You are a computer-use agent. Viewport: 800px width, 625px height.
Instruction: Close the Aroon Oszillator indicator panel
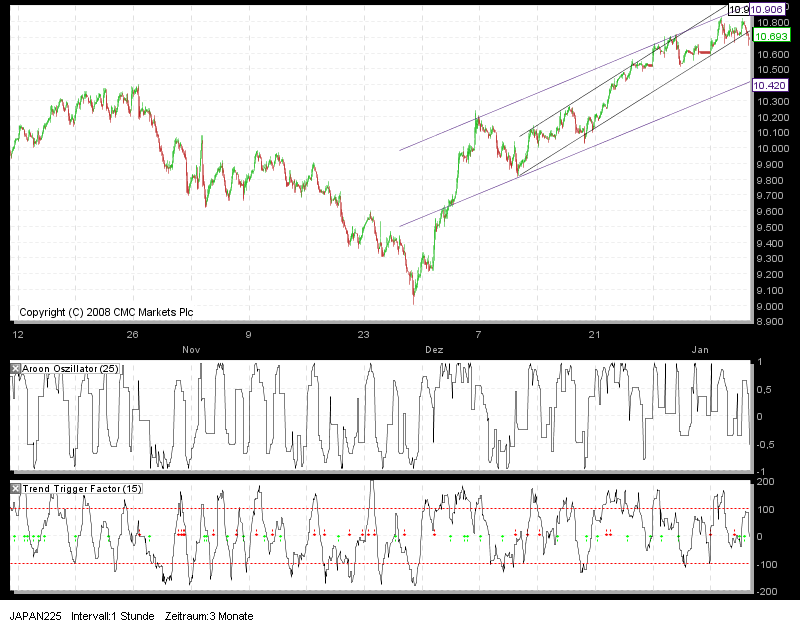coord(14,366)
